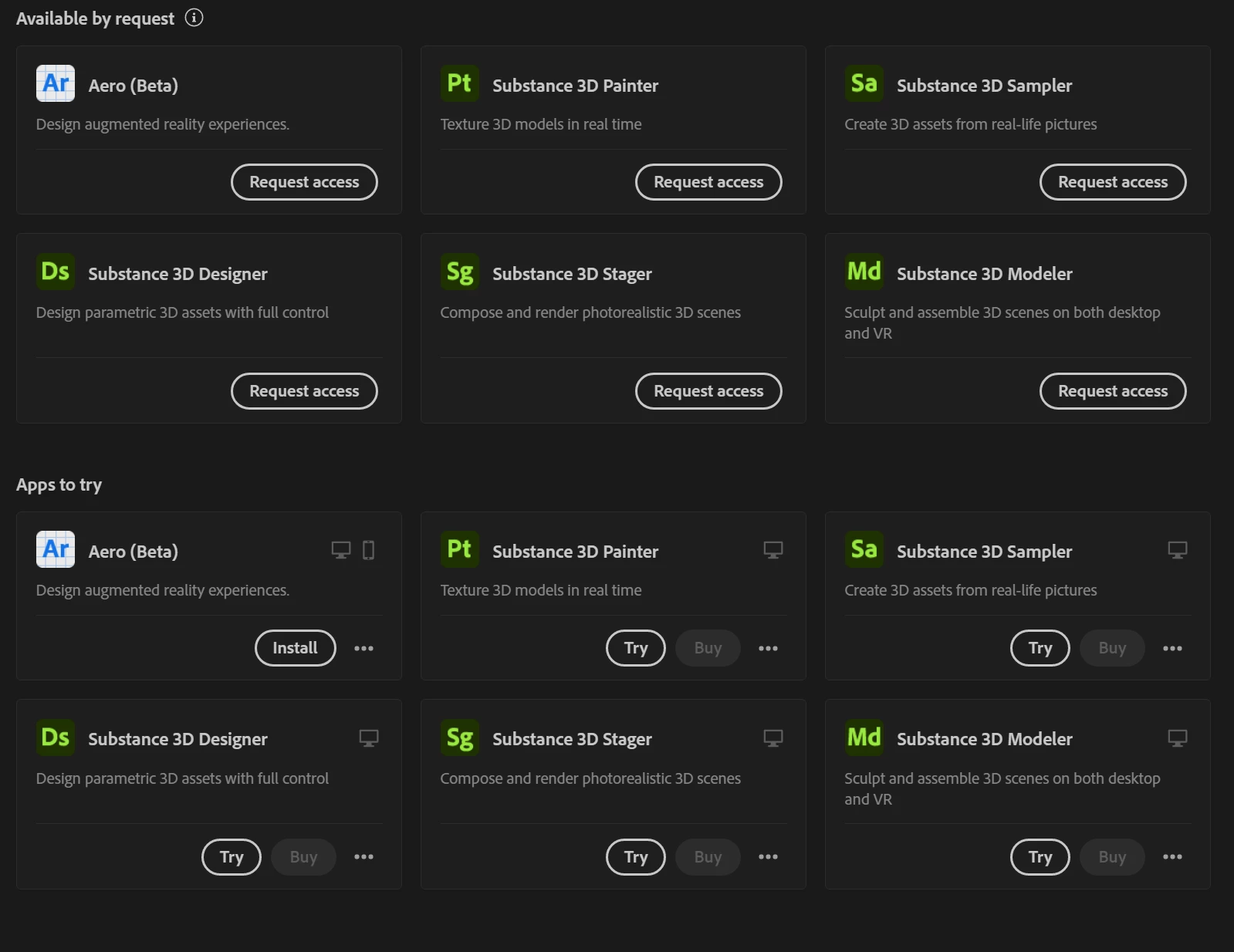Click Buy for Substance 3D Modeler
The width and height of the screenshot is (1234, 952).
1112,857
